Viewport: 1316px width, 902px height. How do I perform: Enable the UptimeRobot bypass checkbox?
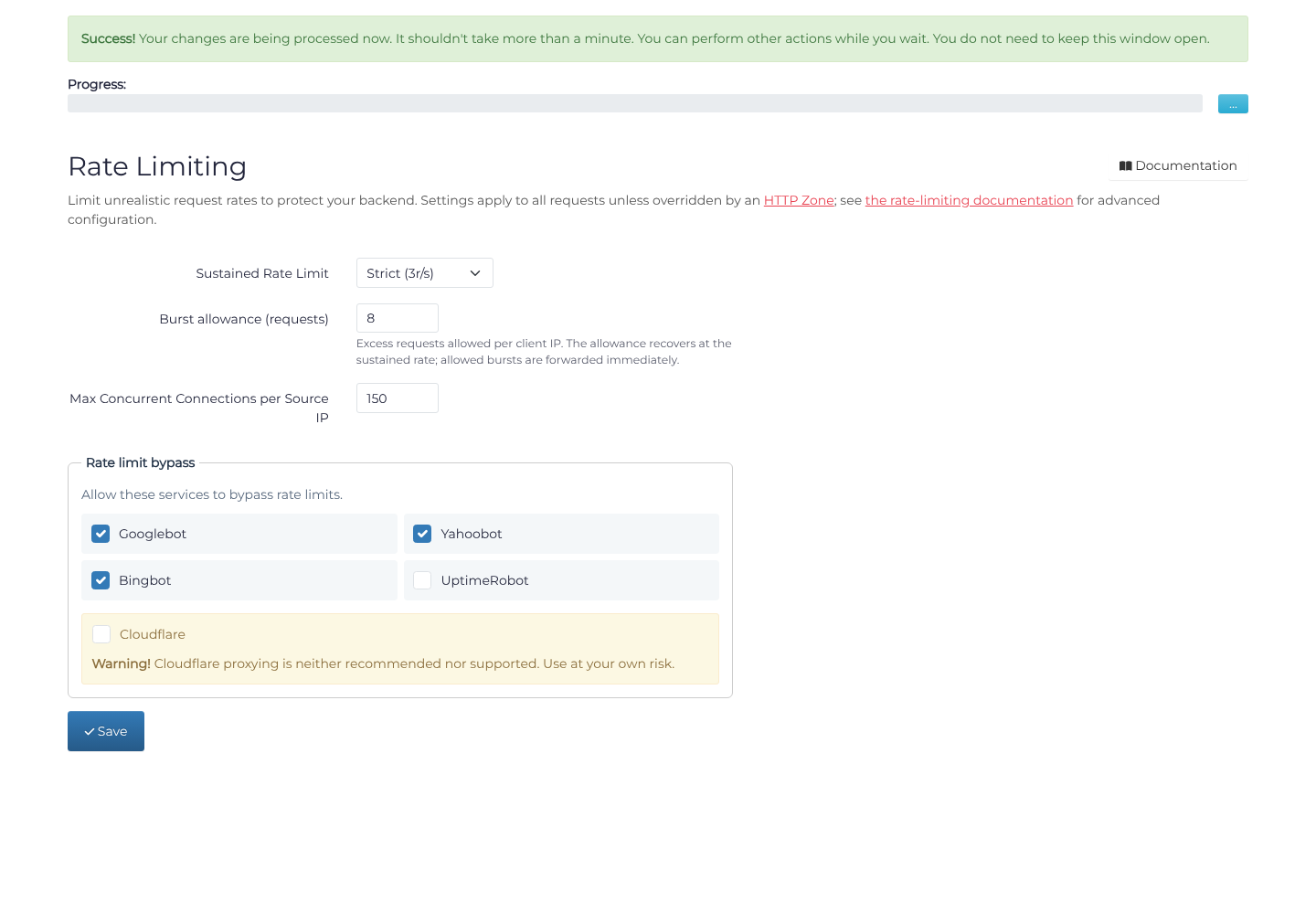(422, 580)
